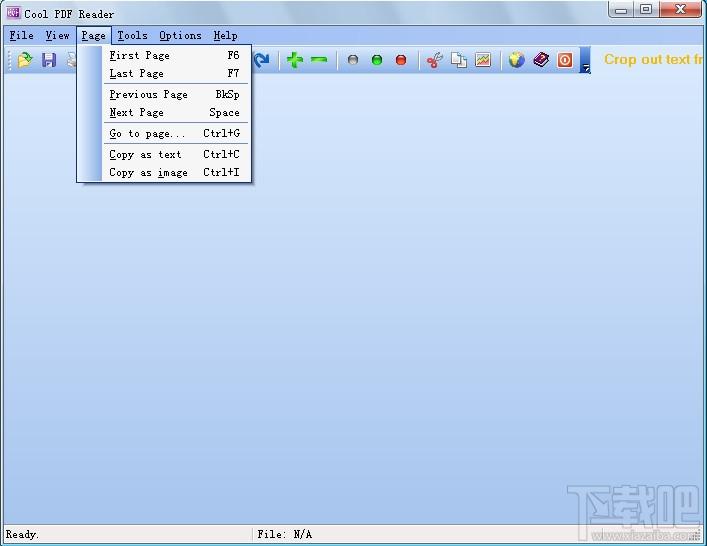Click the copy pages icon
The height and width of the screenshot is (546, 707).
pos(459,60)
